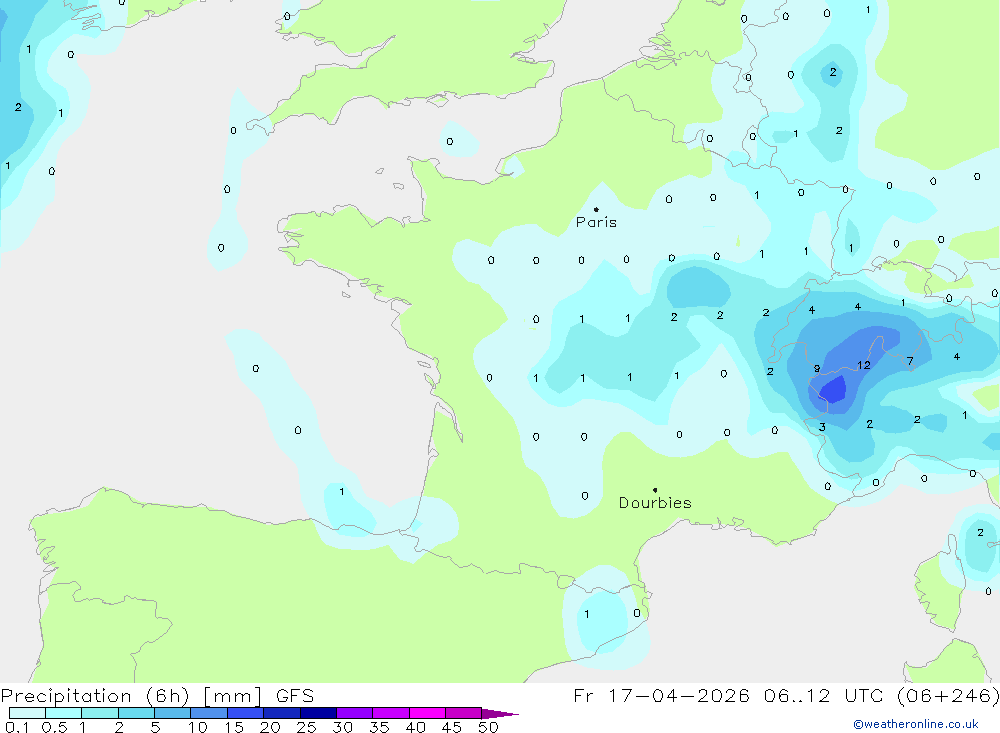Open the weatheronline.co.uk copyright link
The width and height of the screenshot is (1000, 733).
coord(916,724)
